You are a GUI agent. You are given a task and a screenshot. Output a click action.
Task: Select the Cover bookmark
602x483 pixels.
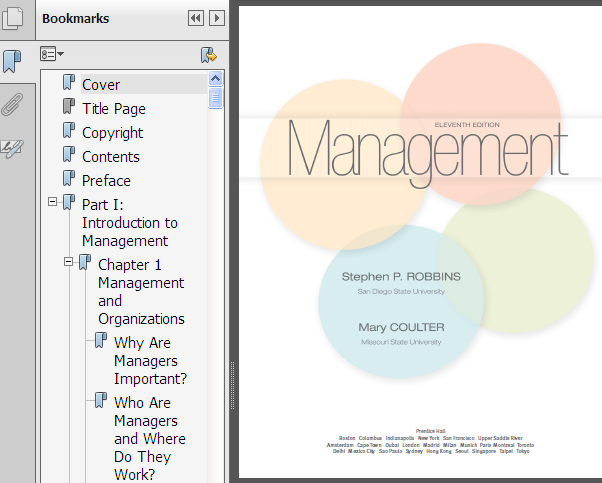click(x=101, y=84)
